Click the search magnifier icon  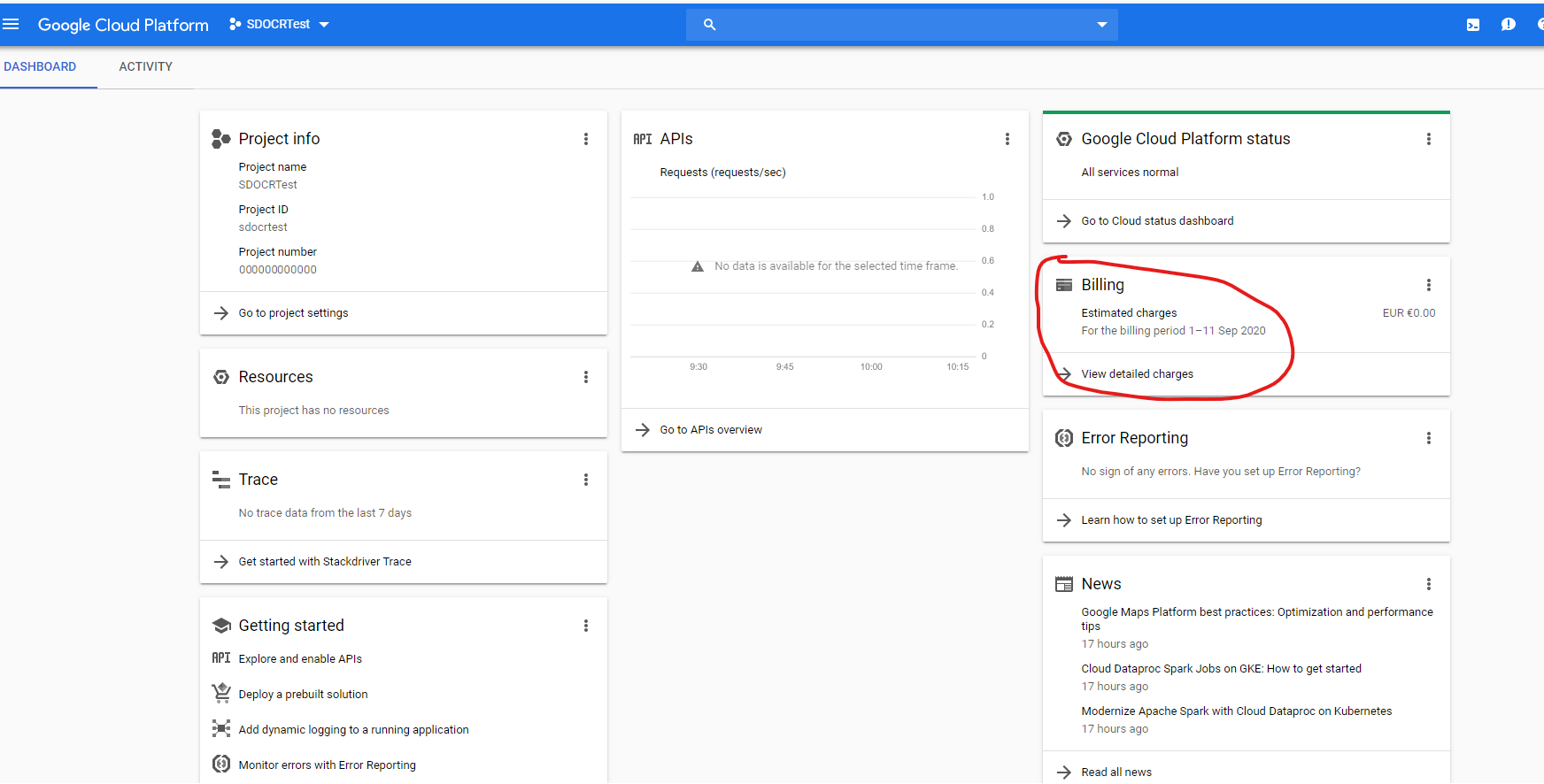click(x=709, y=25)
